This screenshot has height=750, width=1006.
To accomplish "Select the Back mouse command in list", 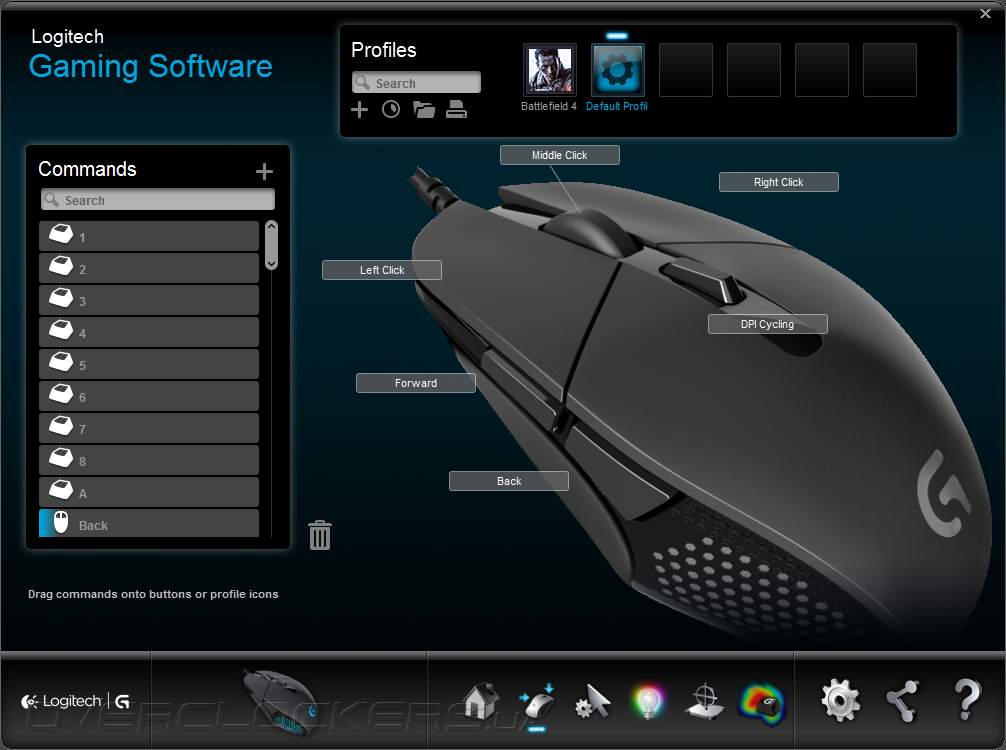I will pyautogui.click(x=149, y=524).
